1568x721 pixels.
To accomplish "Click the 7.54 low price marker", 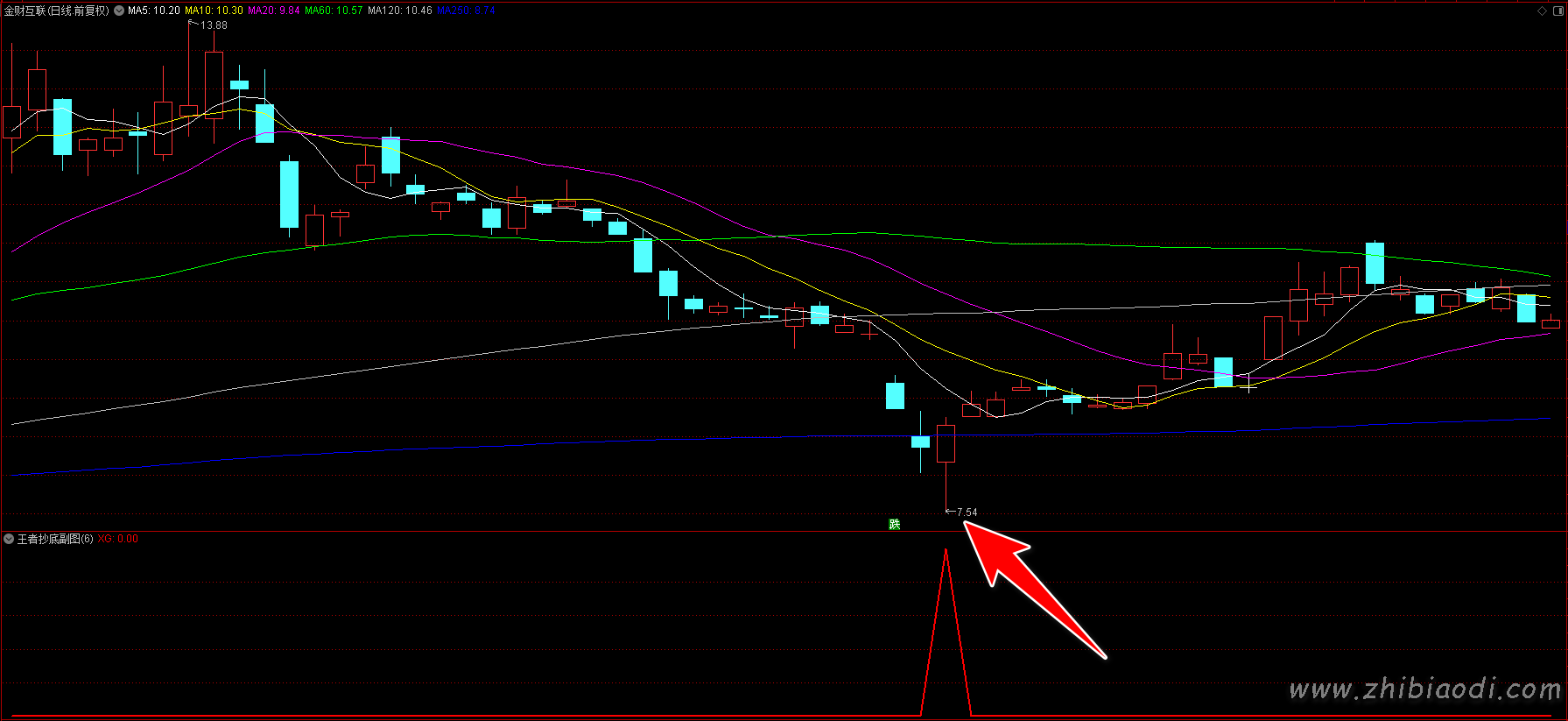I will tap(967, 512).
